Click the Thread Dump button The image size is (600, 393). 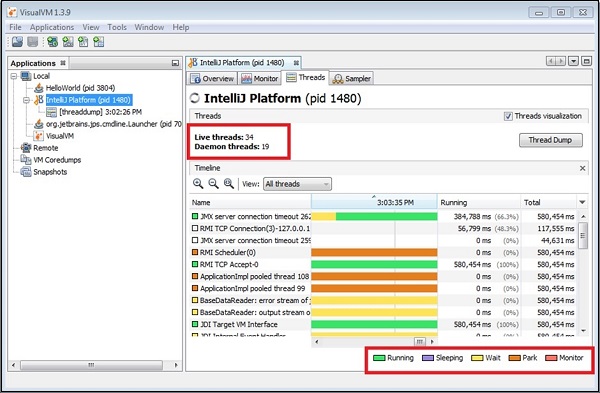(x=550, y=140)
